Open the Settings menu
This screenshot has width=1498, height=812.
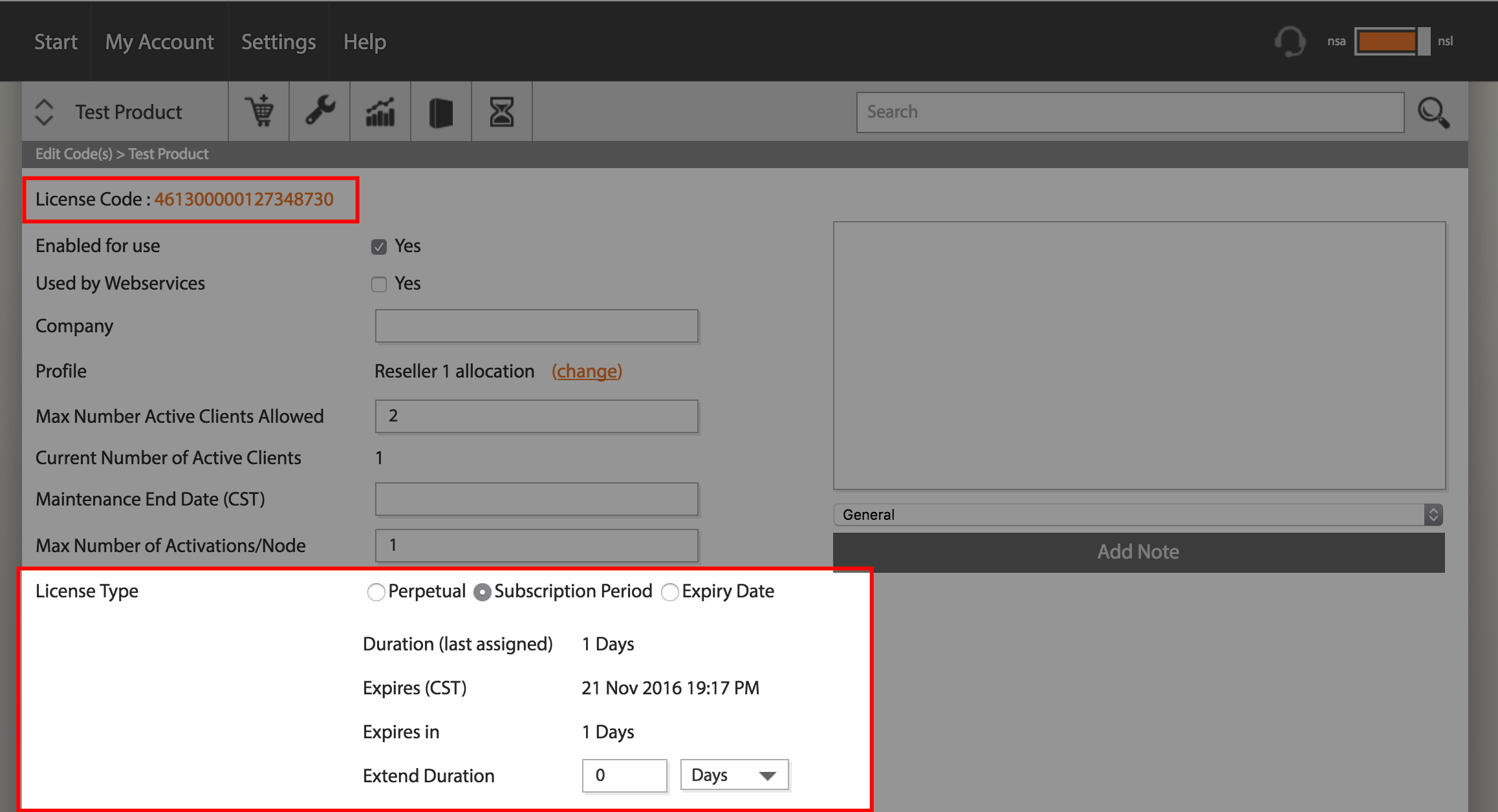278,41
